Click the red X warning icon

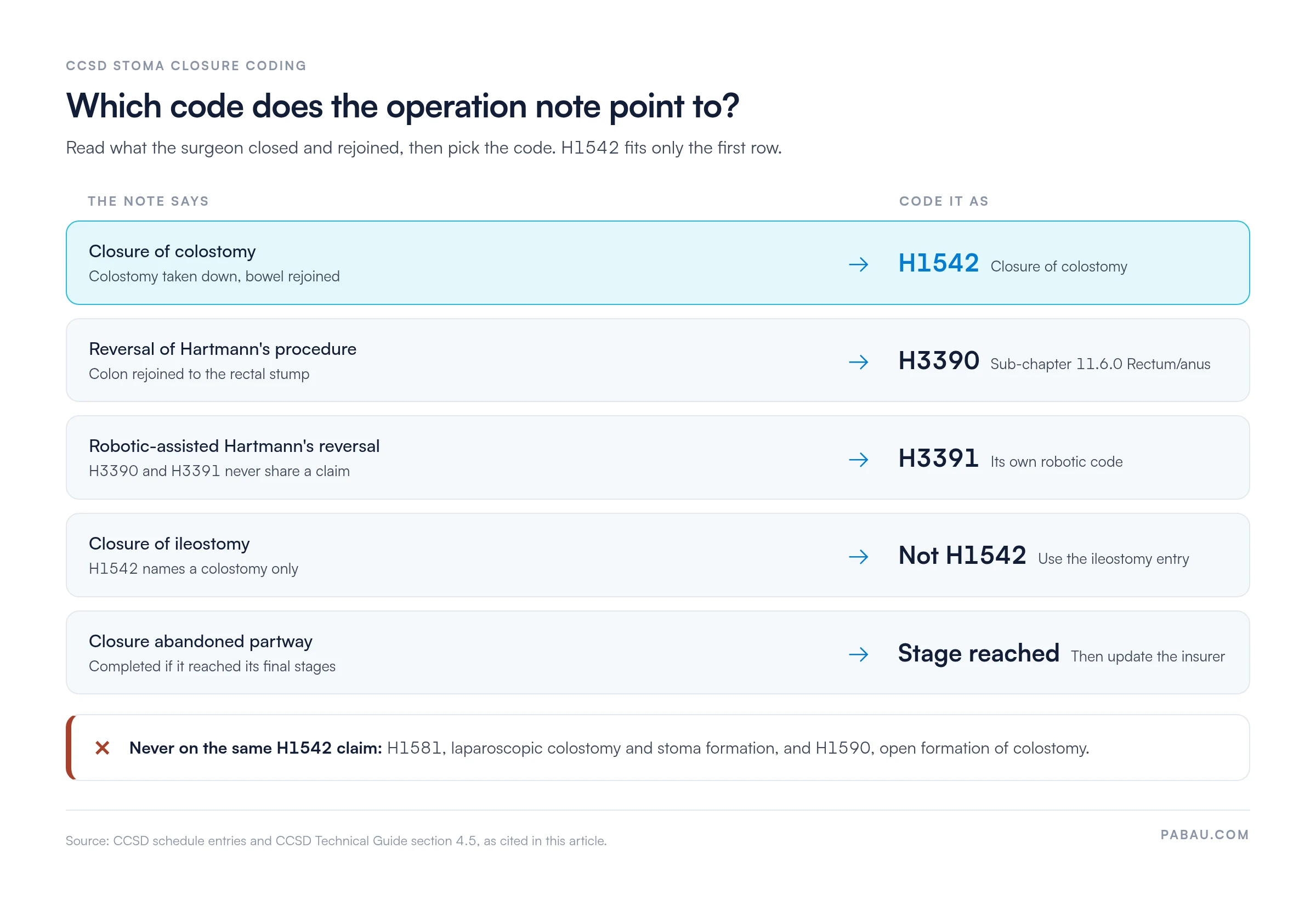pos(102,748)
